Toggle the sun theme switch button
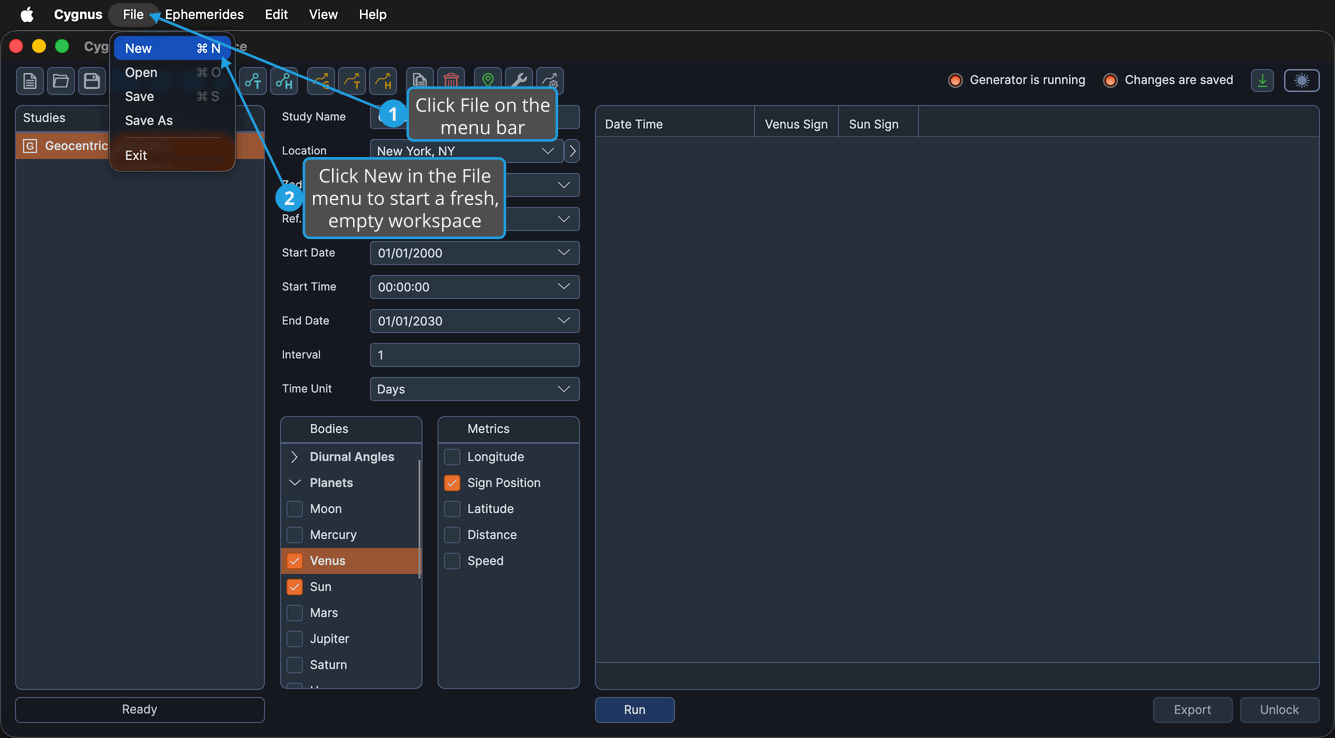The image size is (1335, 738). (1301, 81)
